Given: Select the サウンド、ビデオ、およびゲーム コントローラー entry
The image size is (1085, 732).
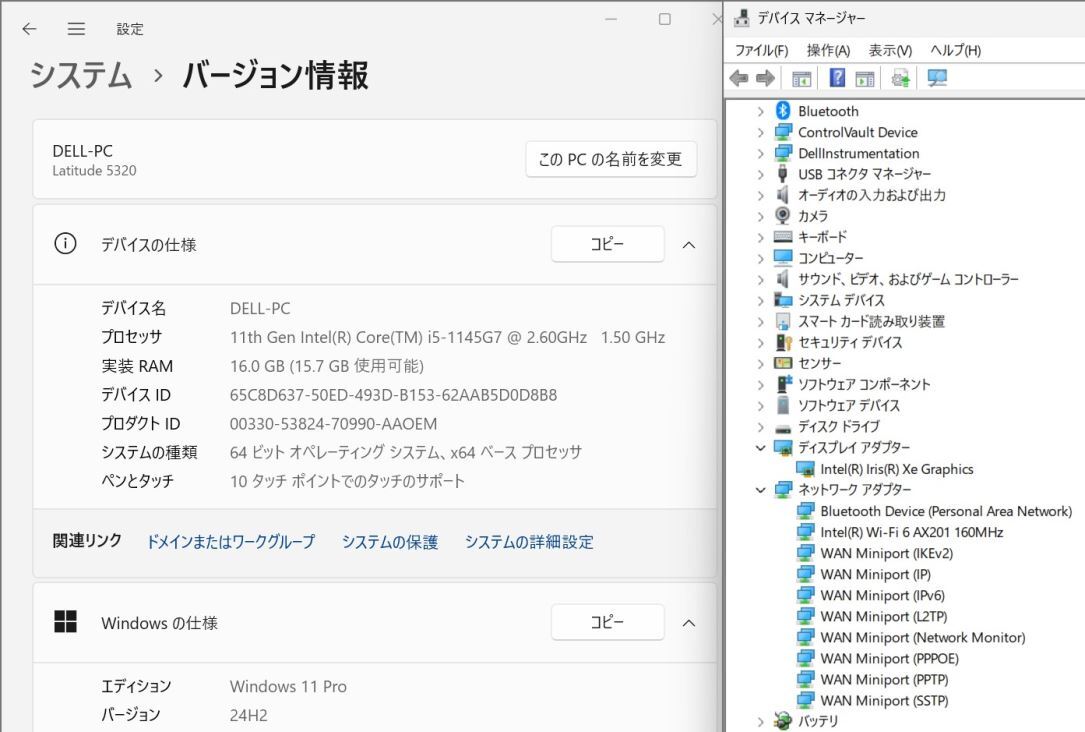Looking at the screenshot, I should point(908,279).
